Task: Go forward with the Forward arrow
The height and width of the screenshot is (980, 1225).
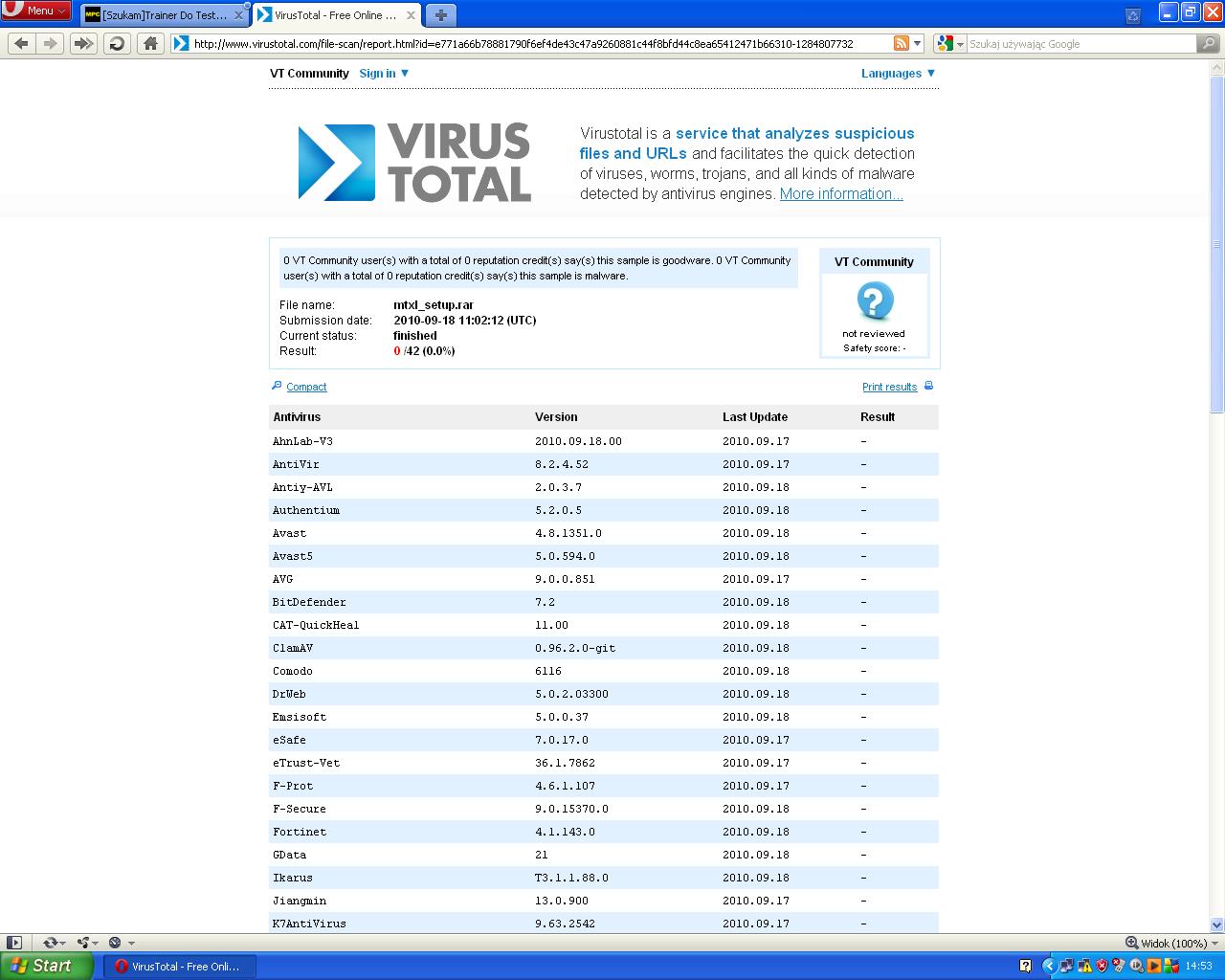Action: click(x=51, y=43)
